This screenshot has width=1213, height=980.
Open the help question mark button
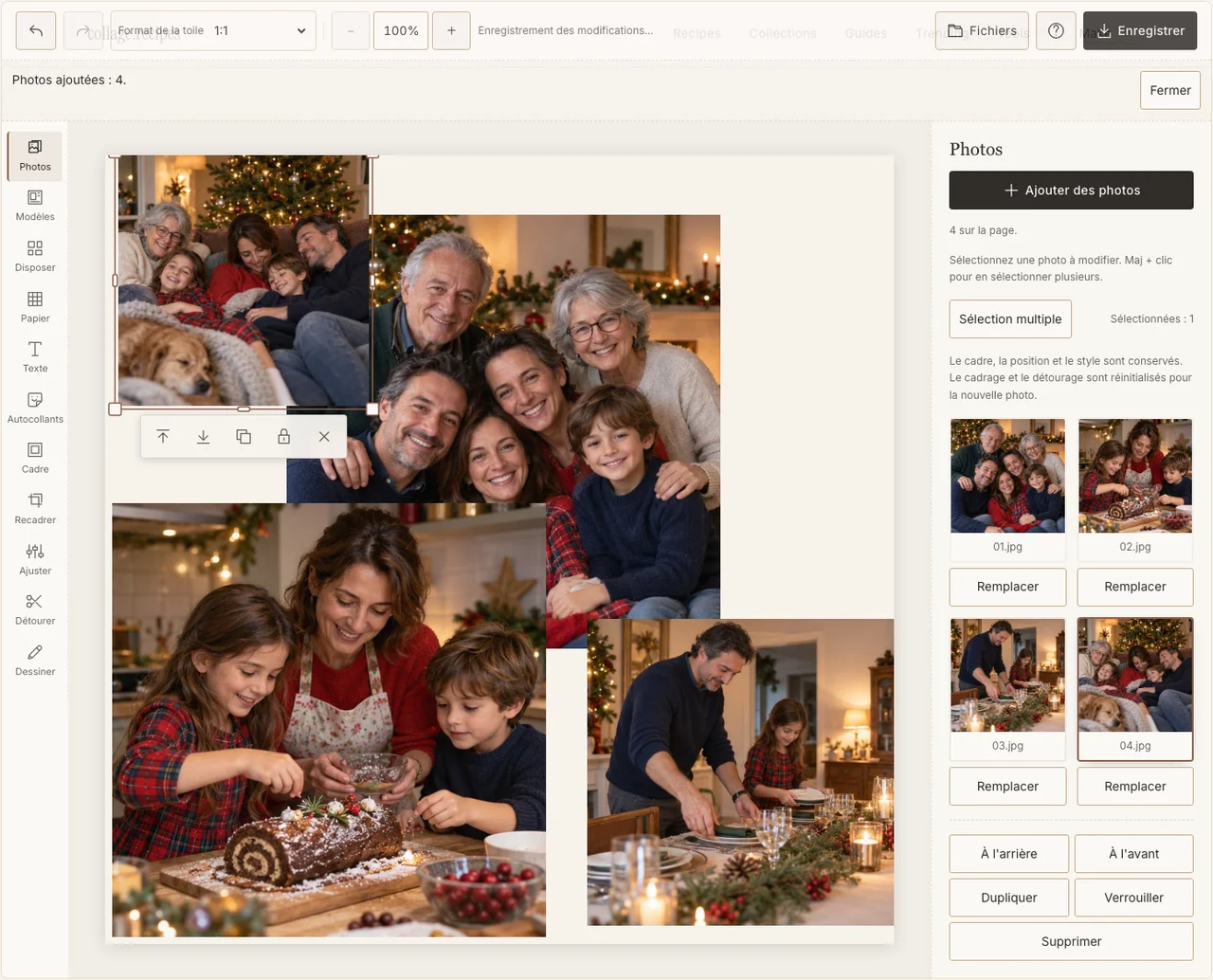point(1056,30)
